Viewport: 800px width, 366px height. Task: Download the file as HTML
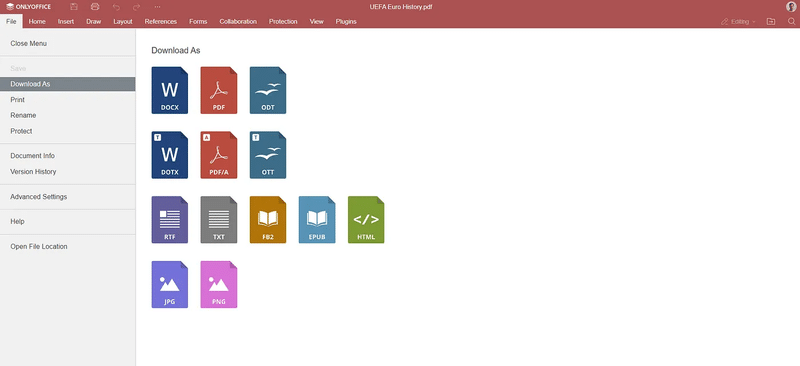tap(366, 220)
